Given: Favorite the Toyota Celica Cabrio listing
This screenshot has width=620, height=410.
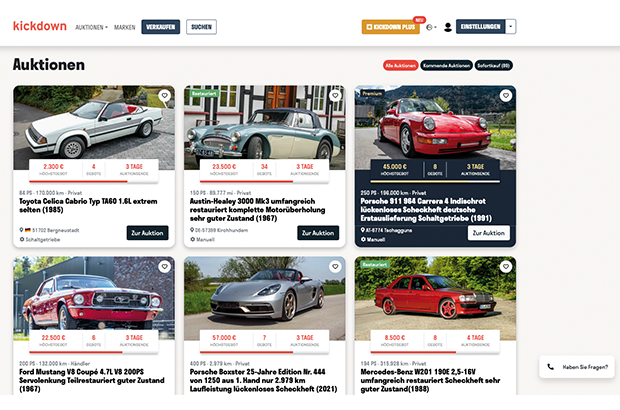Looking at the screenshot, I should 164,95.
